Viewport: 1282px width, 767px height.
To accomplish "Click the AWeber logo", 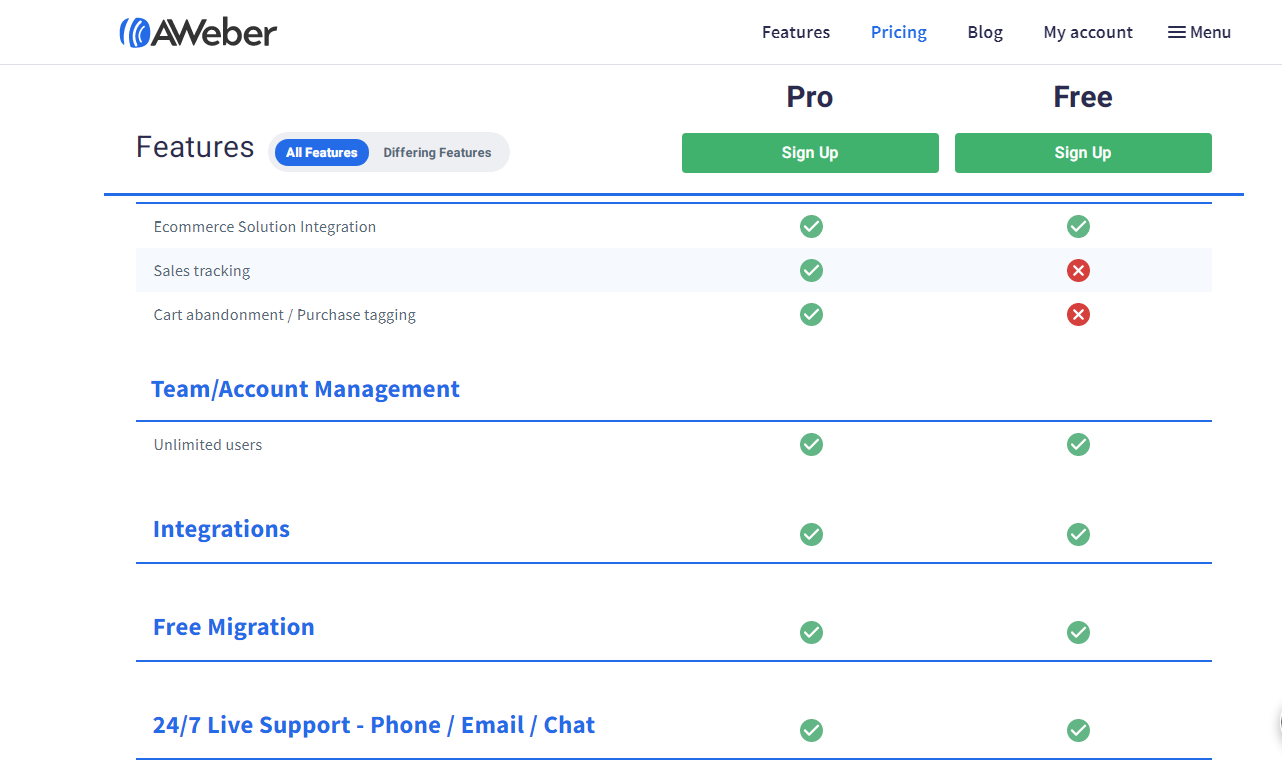I will tap(198, 32).
